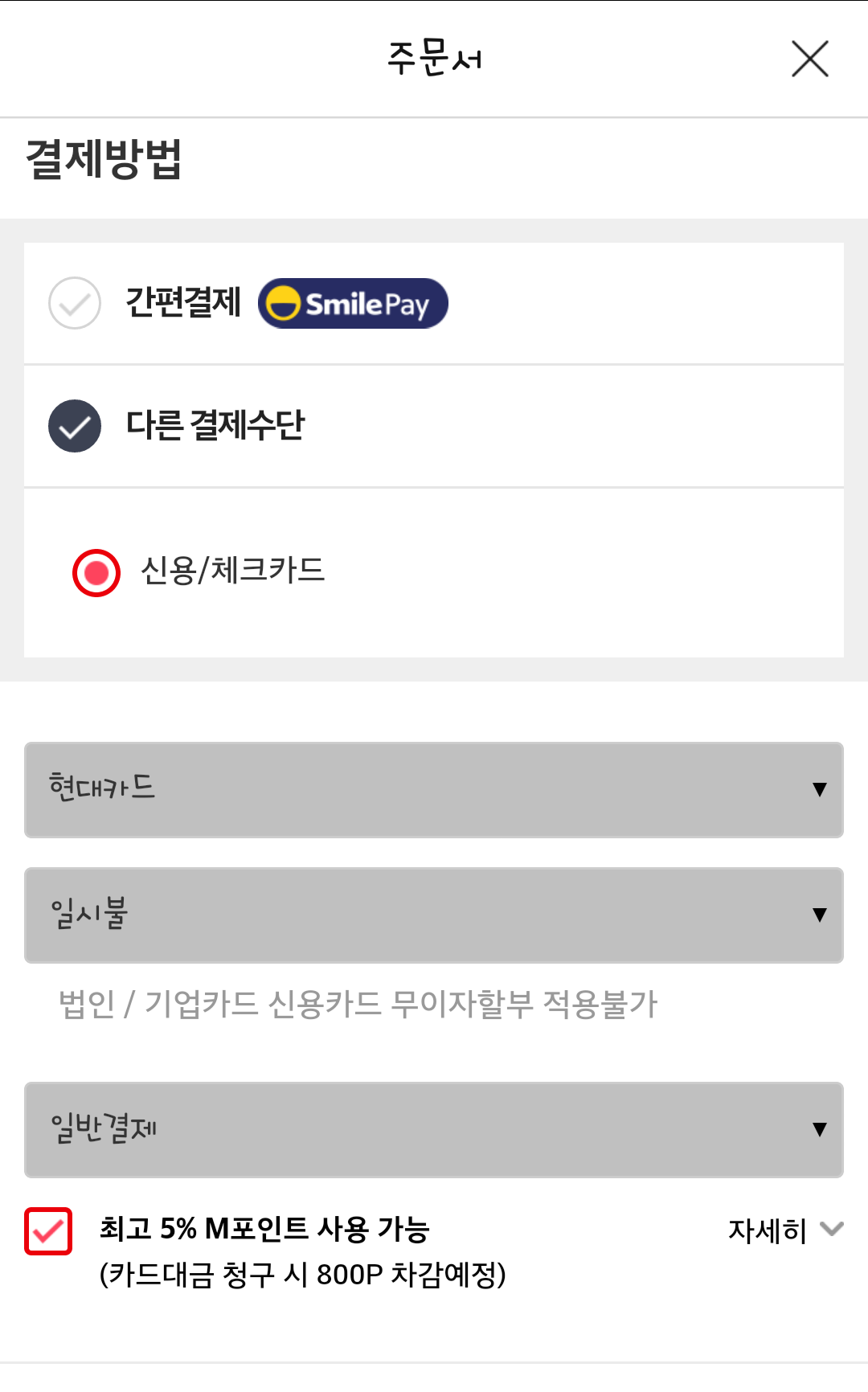Expand the 자세히 details chevron
868x1392 pixels.
(x=832, y=1228)
